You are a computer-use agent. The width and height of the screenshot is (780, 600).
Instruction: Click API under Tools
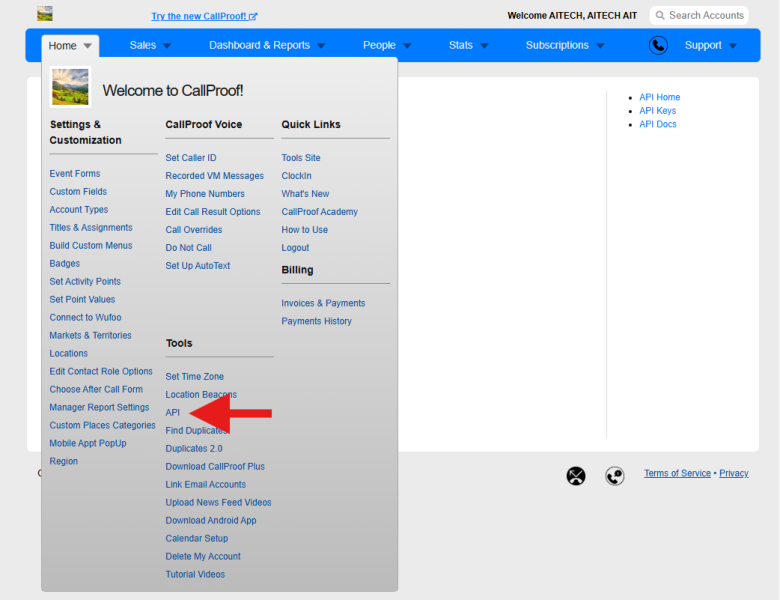pyautogui.click(x=172, y=412)
